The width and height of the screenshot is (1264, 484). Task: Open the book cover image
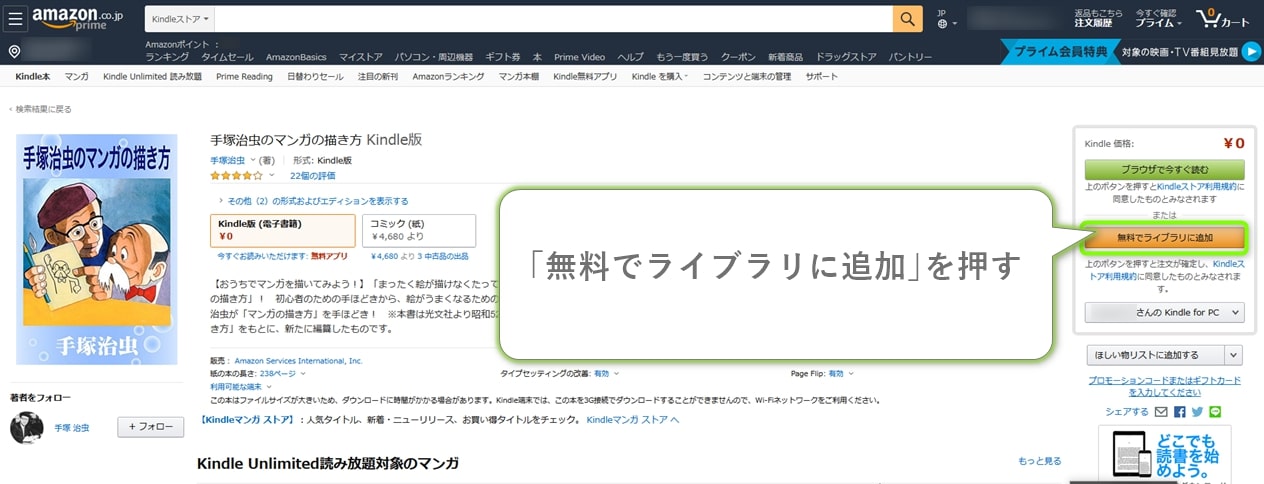pos(96,249)
